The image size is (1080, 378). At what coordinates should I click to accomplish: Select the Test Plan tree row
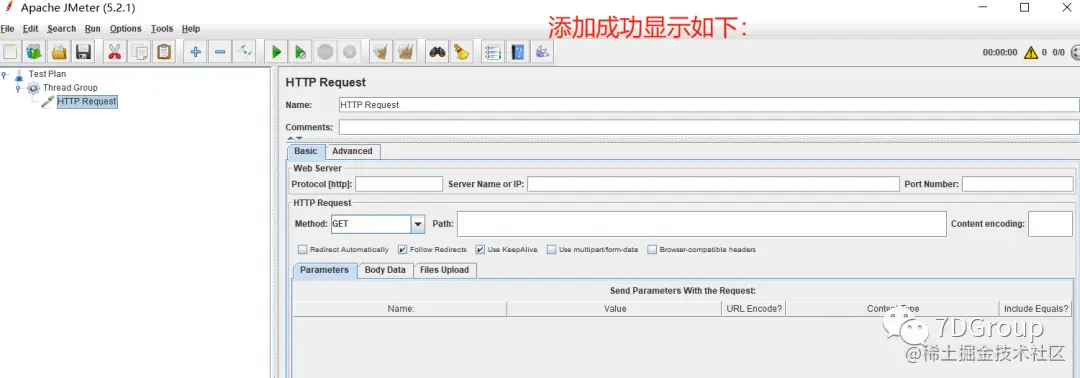[48, 74]
